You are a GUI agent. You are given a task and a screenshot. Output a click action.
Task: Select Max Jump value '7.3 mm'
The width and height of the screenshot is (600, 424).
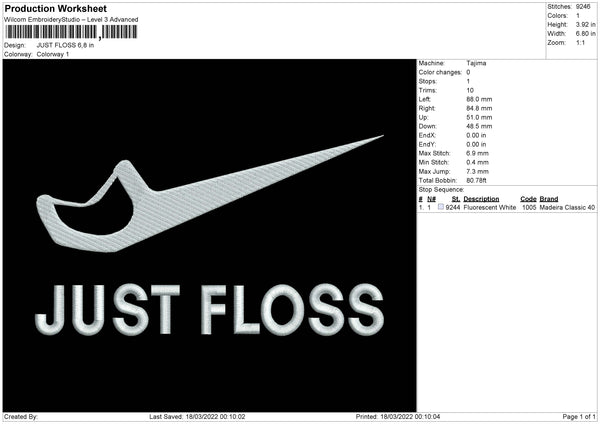478,172
